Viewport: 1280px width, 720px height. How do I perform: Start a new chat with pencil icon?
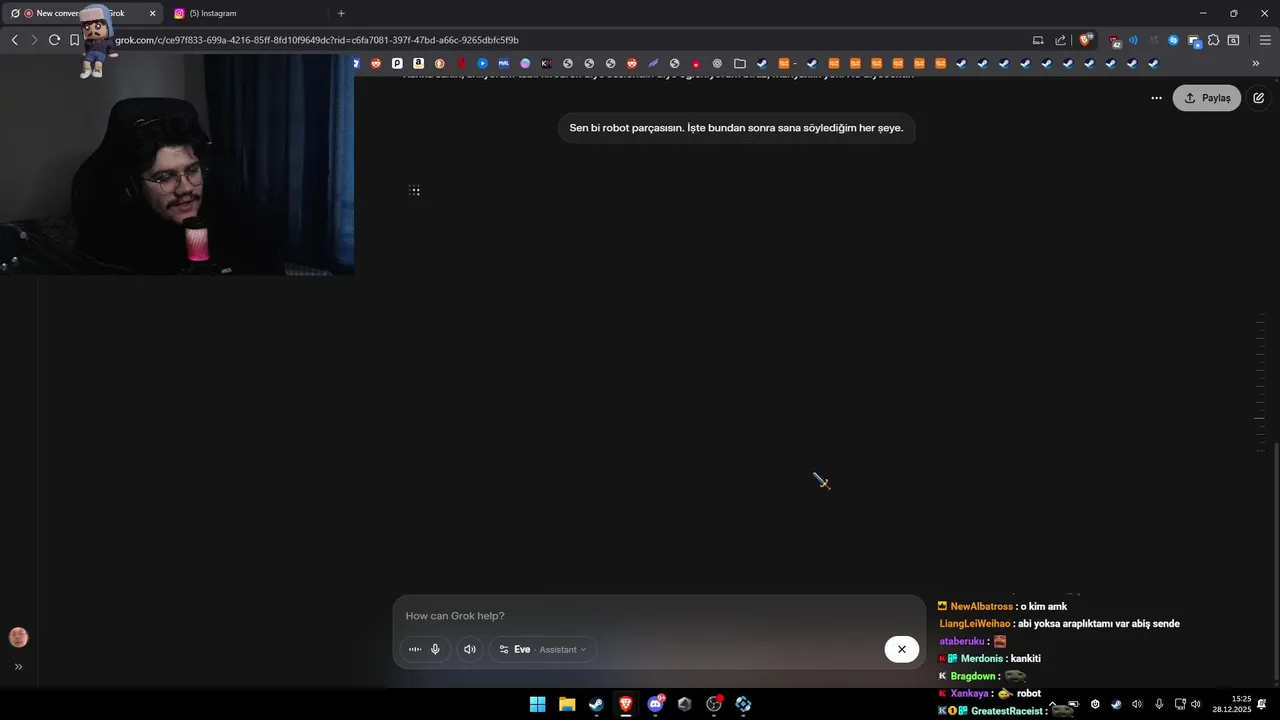tap(1259, 98)
